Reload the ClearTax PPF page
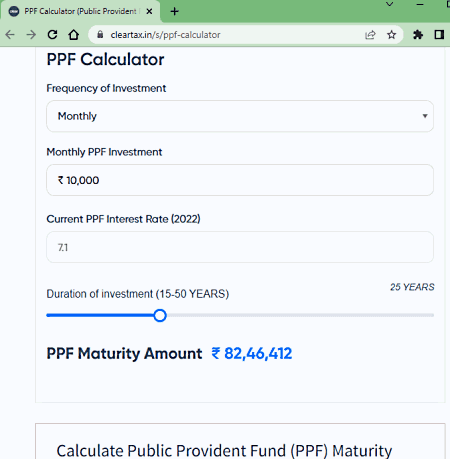450x459 pixels. [52, 35]
